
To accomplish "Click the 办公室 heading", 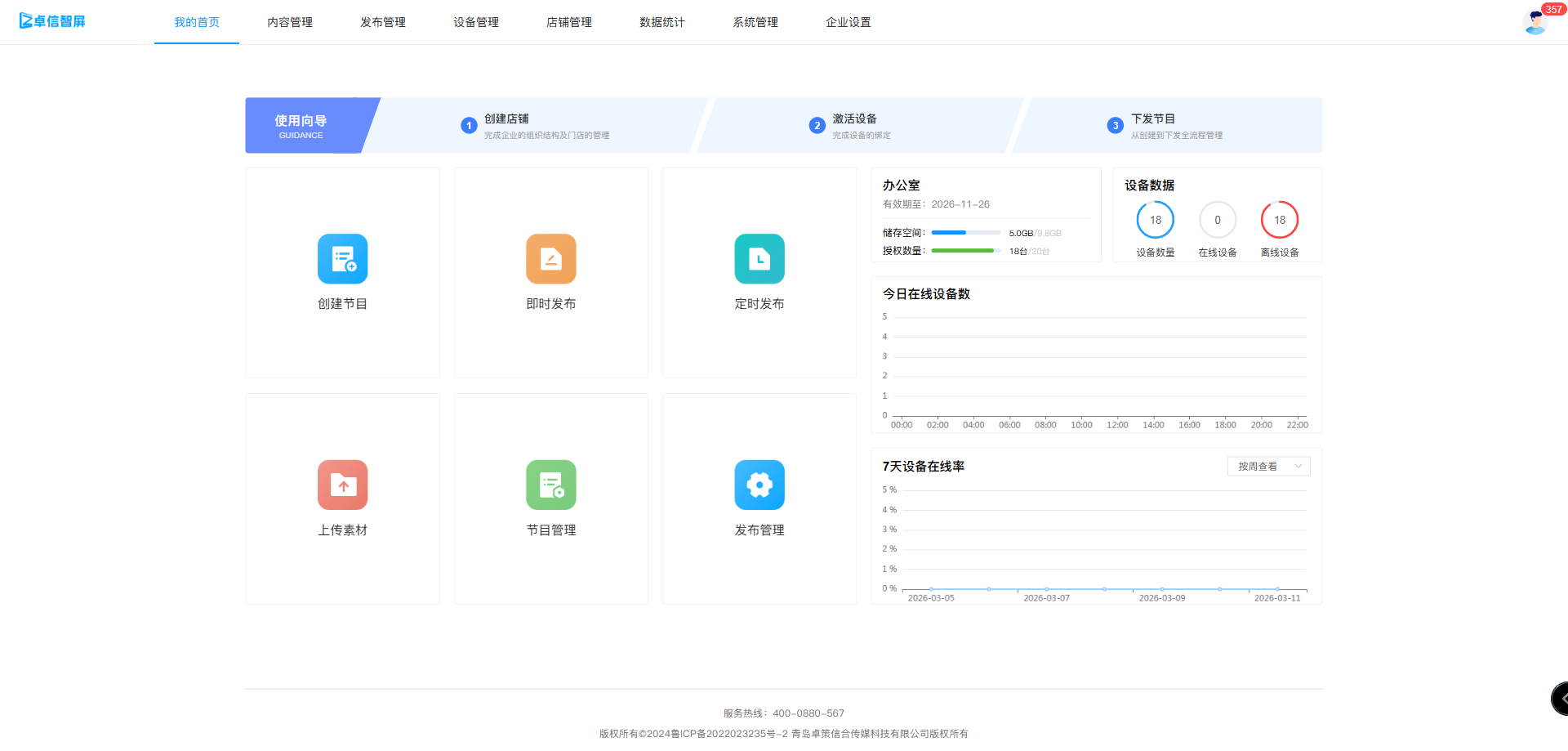I will tap(902, 186).
